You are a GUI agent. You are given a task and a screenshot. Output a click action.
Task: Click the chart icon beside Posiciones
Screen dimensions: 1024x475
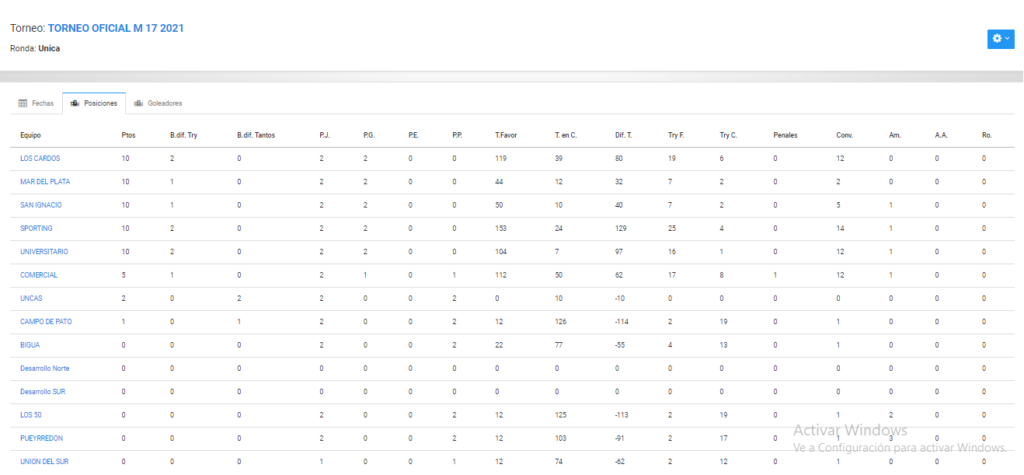(x=75, y=103)
